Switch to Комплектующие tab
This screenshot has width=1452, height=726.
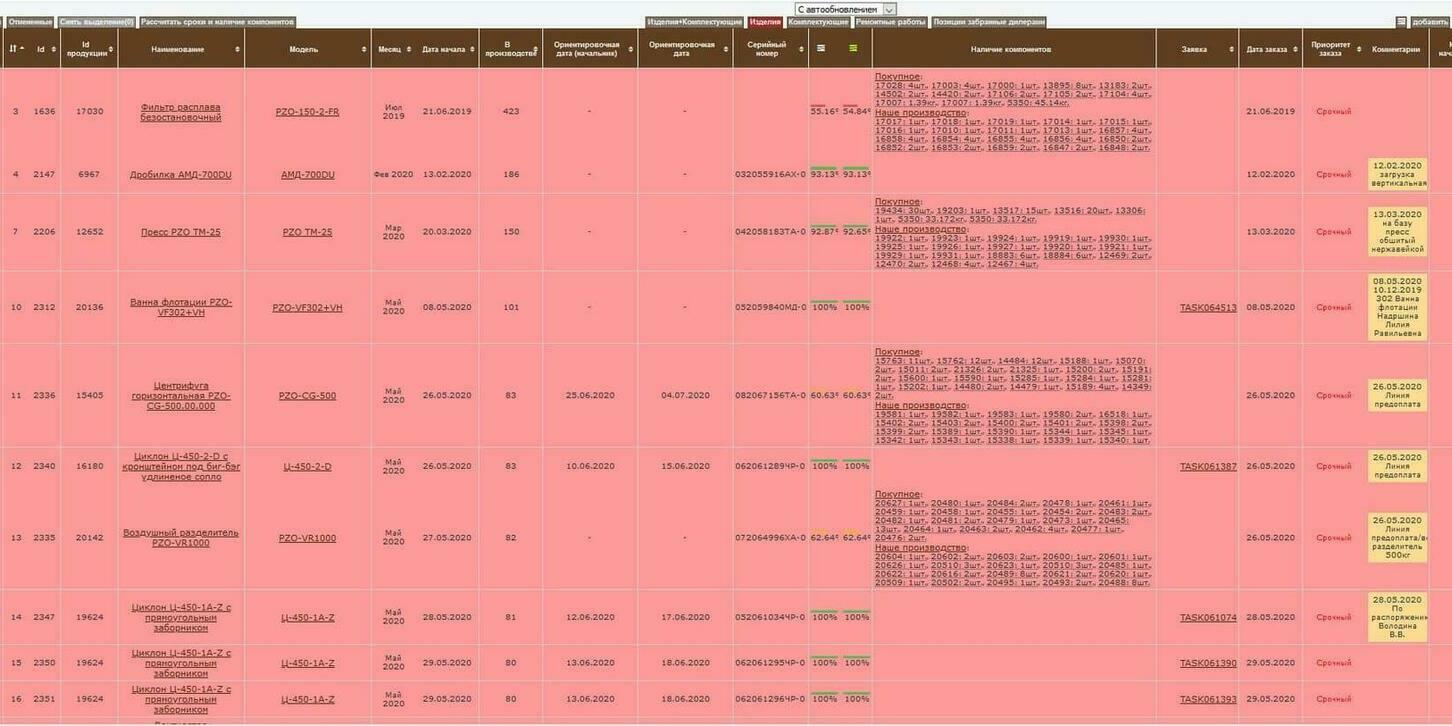tap(818, 22)
